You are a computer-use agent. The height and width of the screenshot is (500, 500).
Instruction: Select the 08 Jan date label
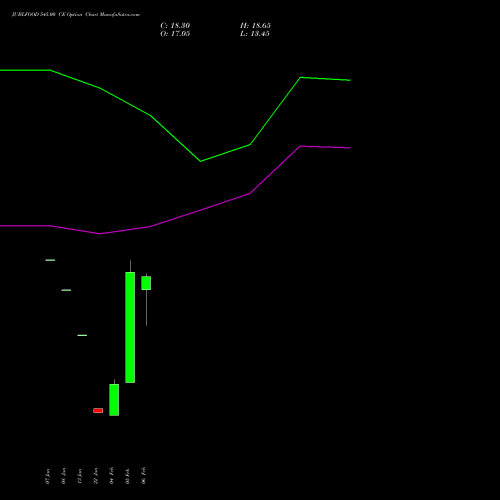click(63, 476)
